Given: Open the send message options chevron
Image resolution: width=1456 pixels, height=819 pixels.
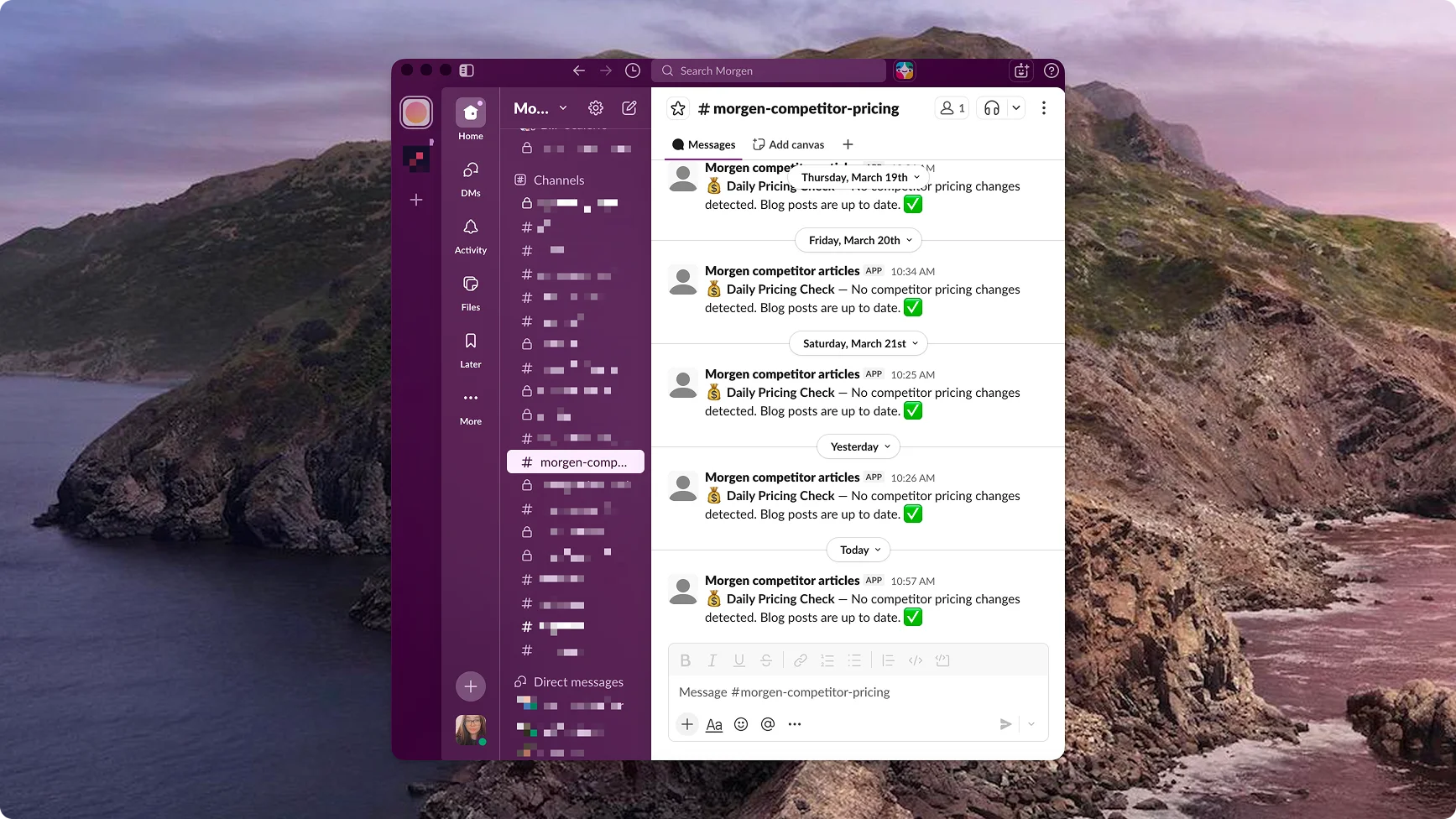Looking at the screenshot, I should pos(1031,723).
